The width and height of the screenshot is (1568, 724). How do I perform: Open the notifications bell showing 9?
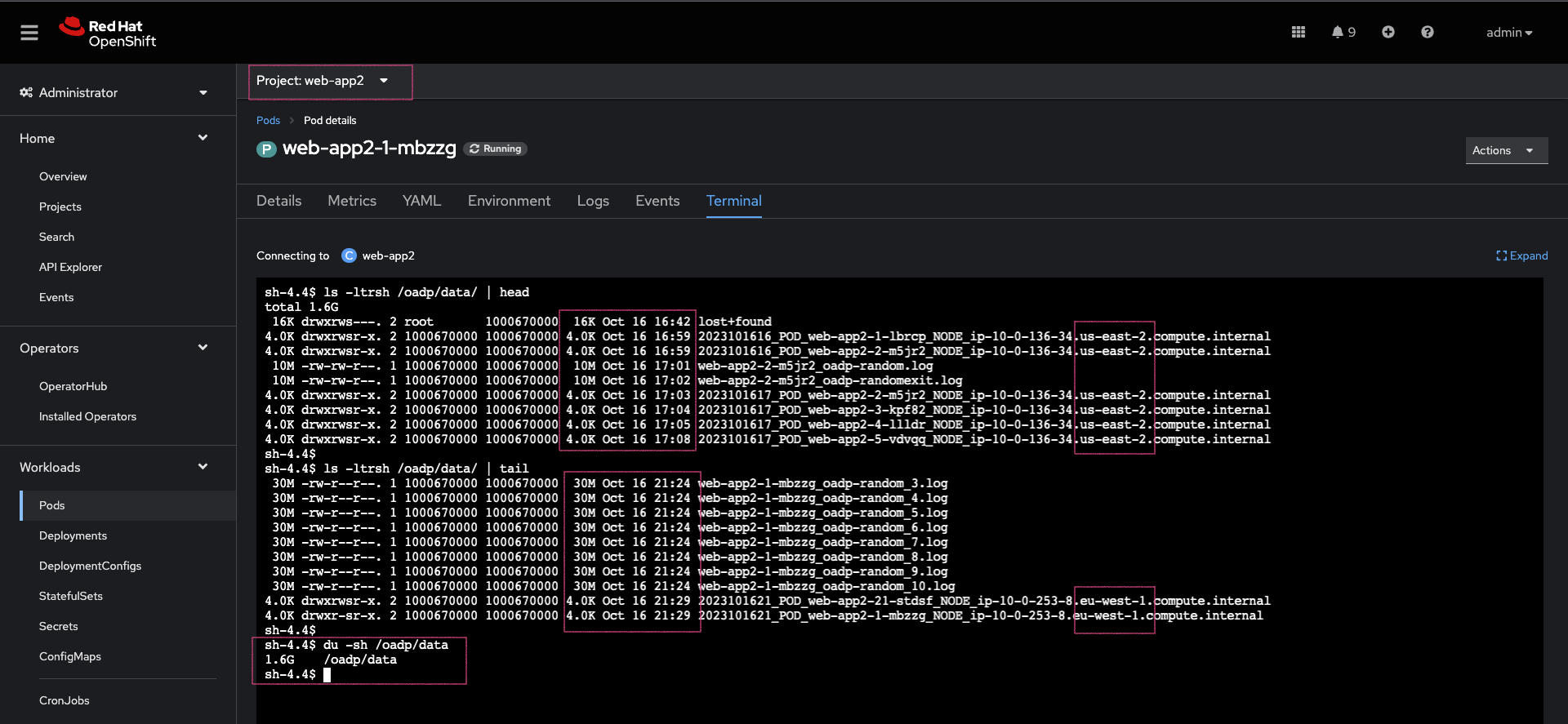tap(1343, 32)
